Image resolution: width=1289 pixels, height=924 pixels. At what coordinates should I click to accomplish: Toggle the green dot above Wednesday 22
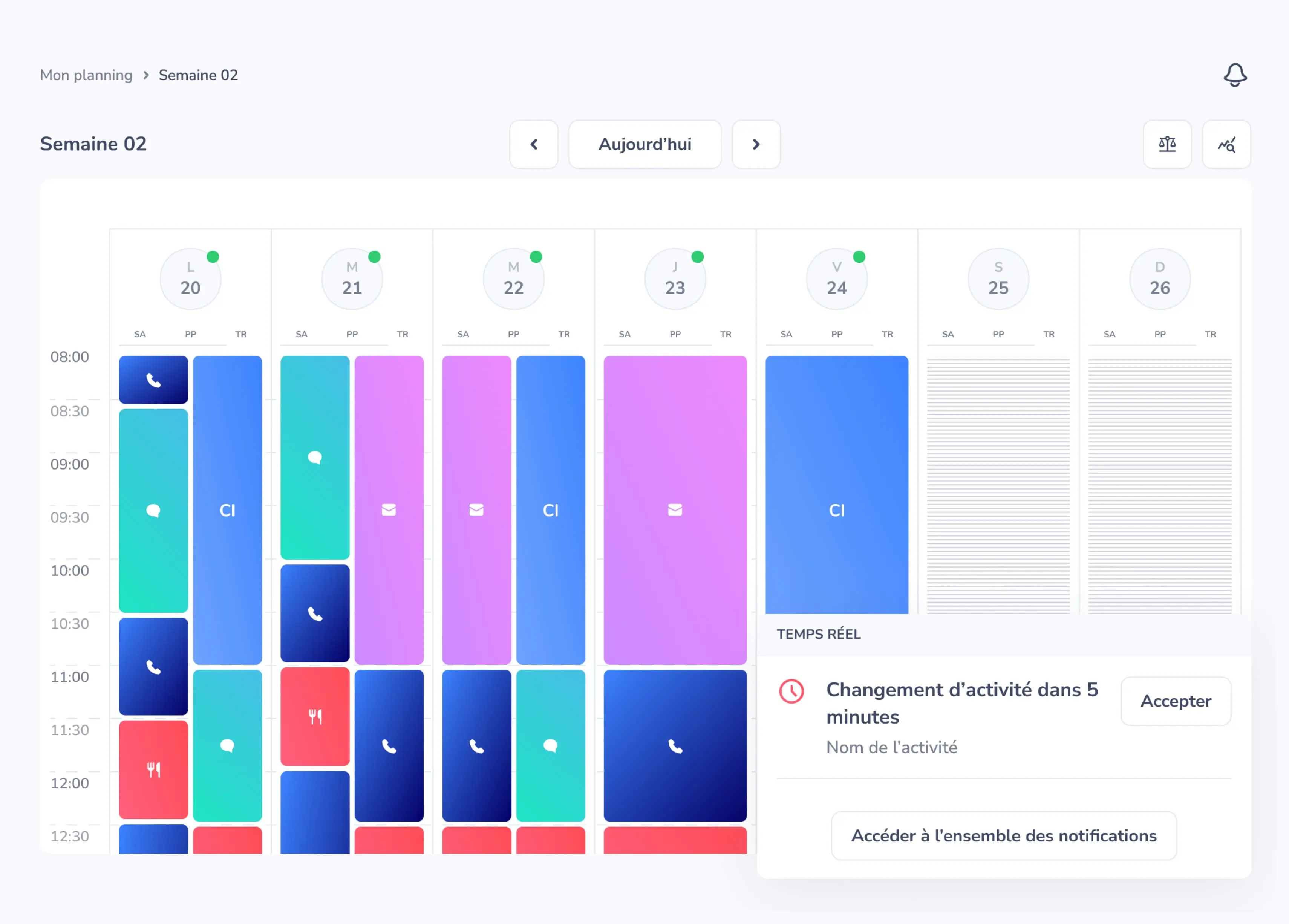(536, 257)
